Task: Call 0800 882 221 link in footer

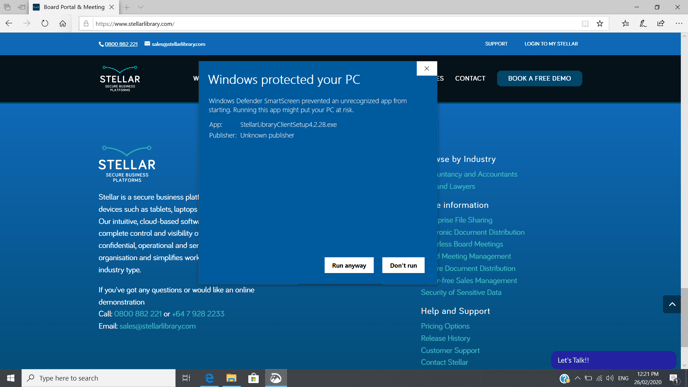Action: 138,314
